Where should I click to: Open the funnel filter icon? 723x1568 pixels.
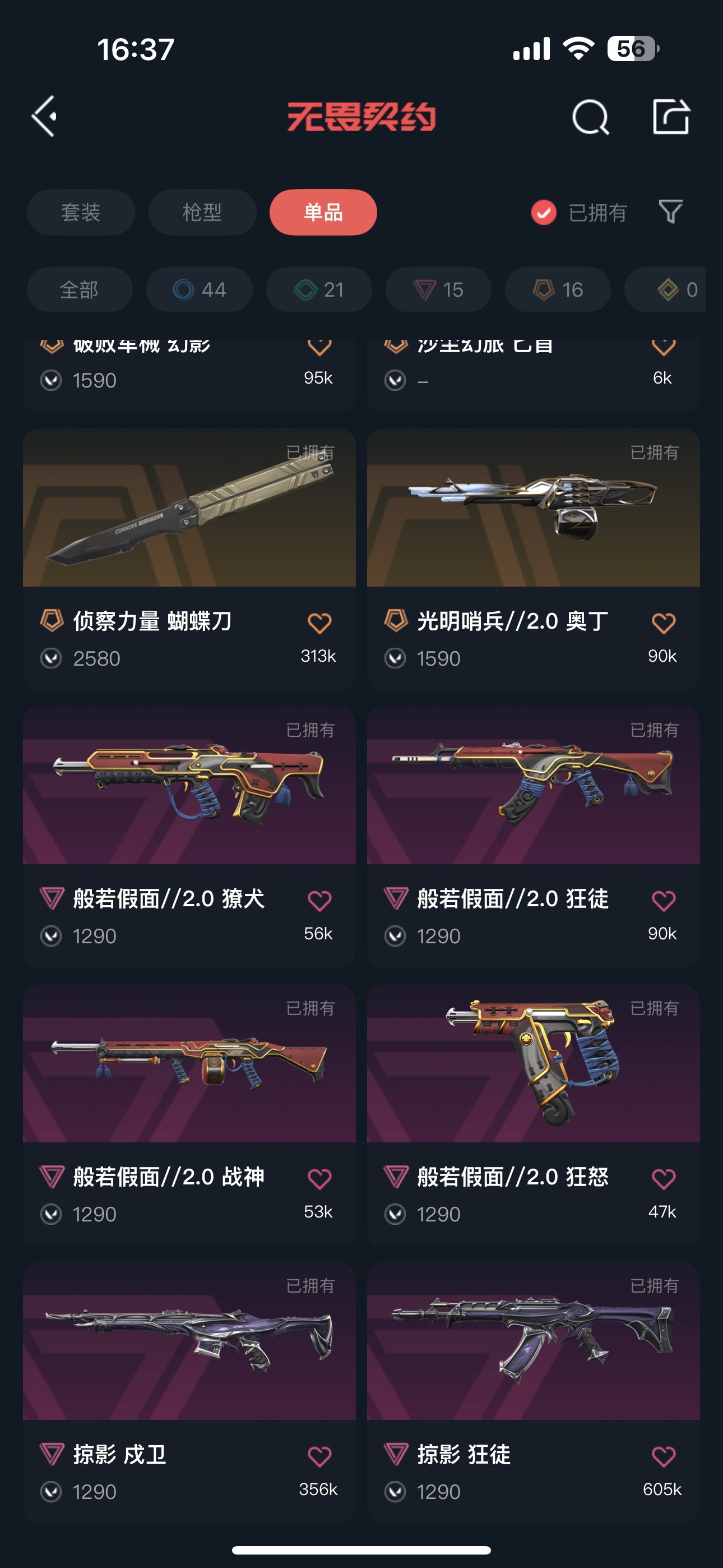pyautogui.click(x=670, y=212)
